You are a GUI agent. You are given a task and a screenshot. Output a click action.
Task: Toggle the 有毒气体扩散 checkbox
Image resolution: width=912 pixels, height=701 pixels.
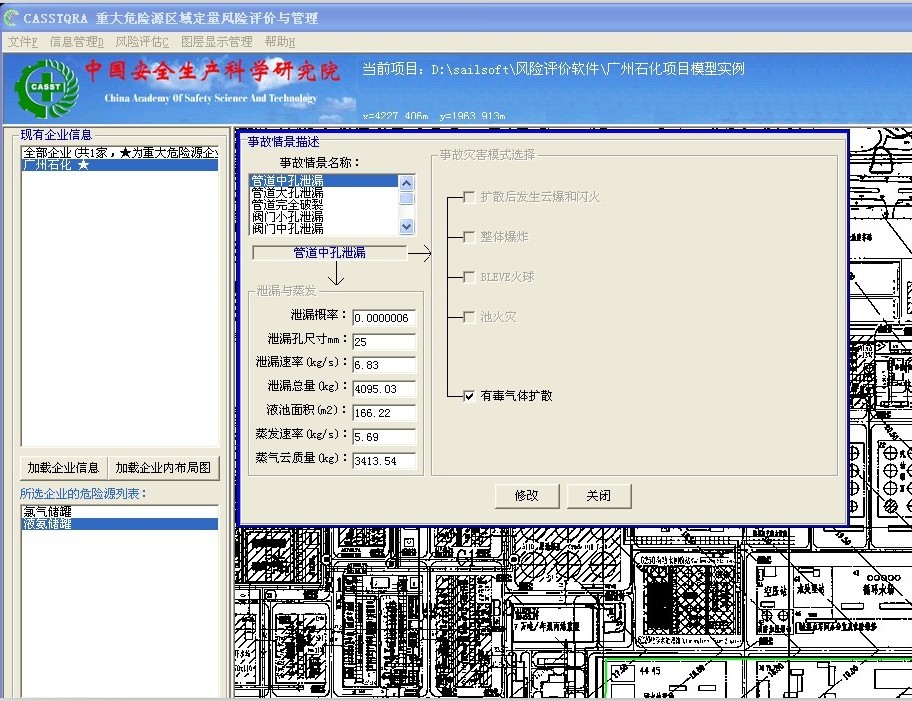[x=469, y=396]
